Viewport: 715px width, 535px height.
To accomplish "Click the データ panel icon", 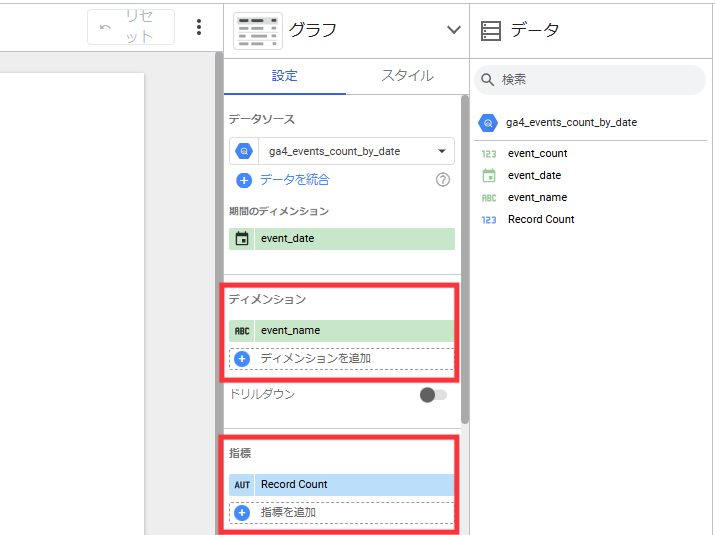I will click(491, 31).
